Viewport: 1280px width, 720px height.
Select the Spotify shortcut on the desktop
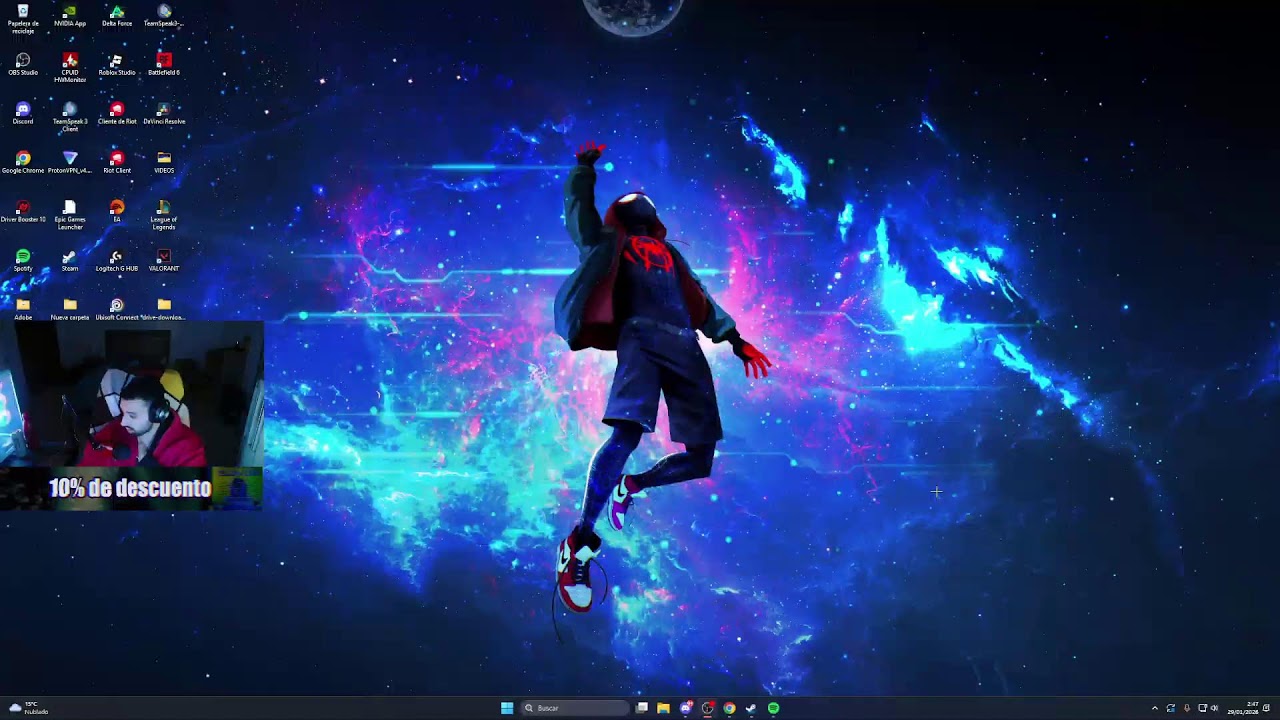23,261
